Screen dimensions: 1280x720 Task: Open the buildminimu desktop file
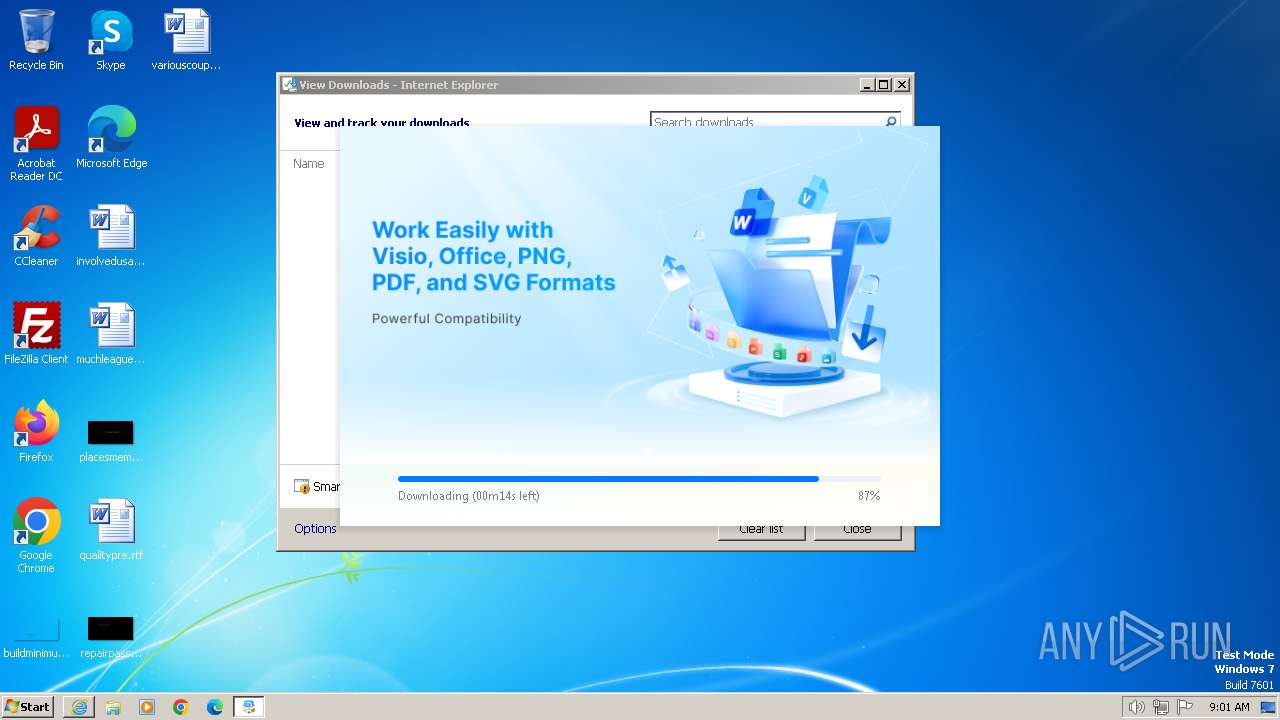click(36, 638)
